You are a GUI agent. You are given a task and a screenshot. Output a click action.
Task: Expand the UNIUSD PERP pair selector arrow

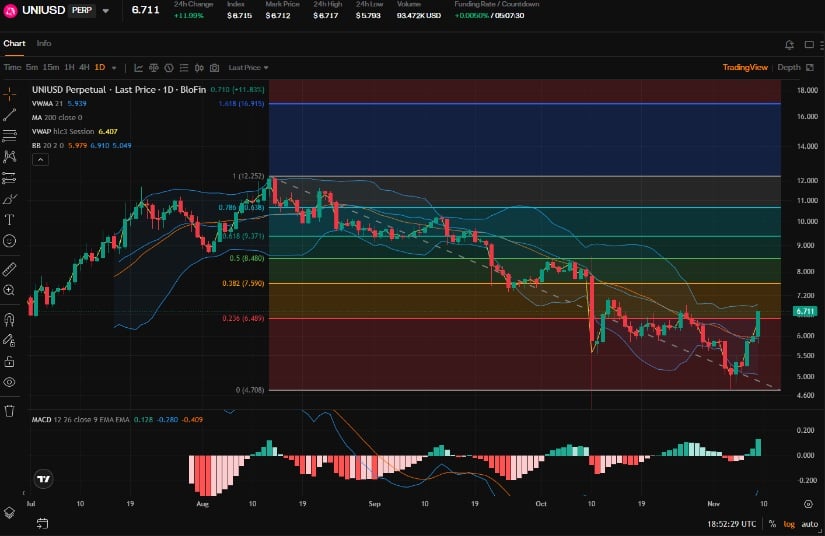(x=106, y=11)
